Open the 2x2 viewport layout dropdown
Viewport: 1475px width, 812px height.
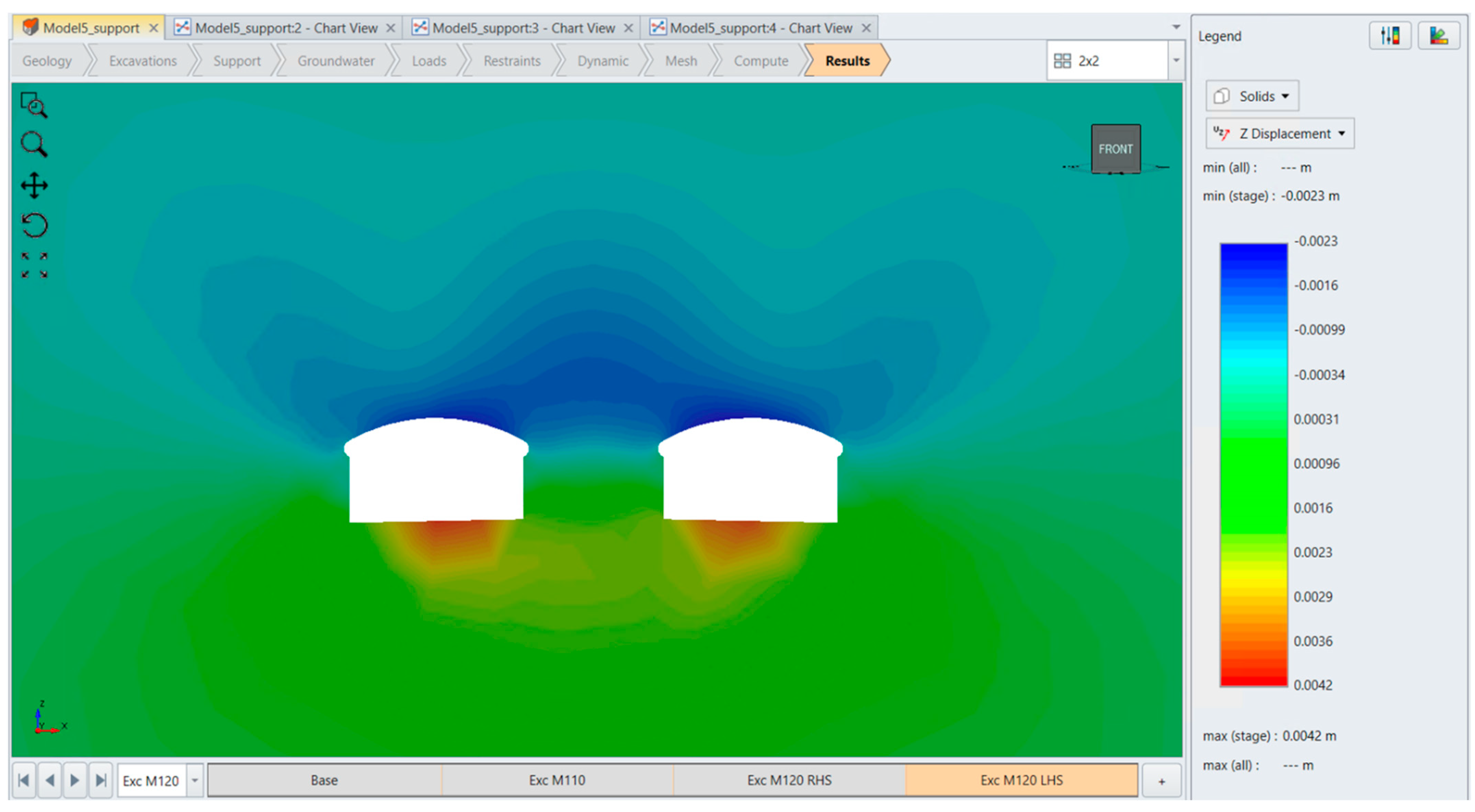1175,61
